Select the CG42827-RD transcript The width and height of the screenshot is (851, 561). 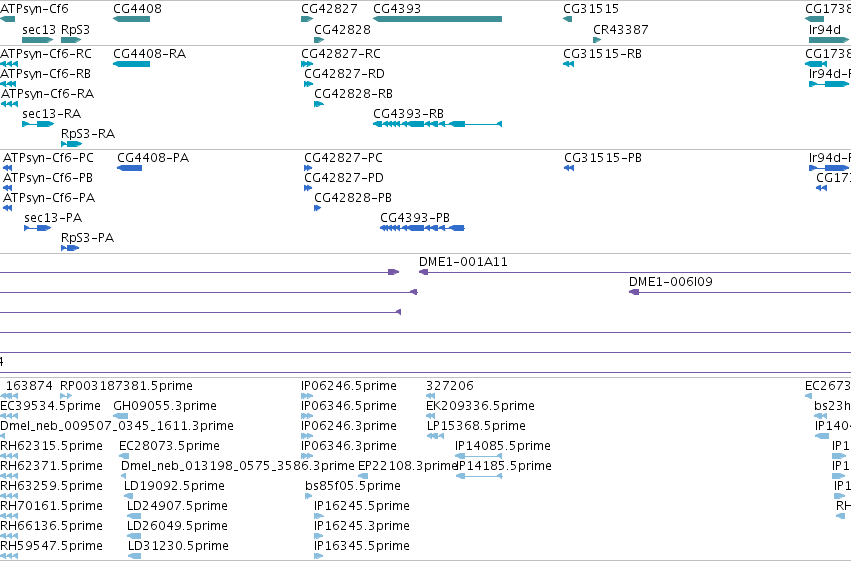point(309,84)
